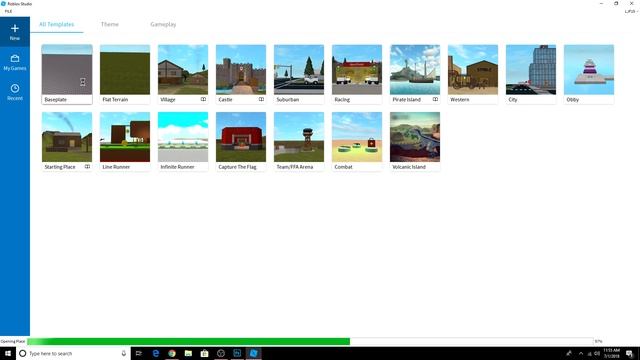
Task: Select the Obby template
Action: (589, 74)
